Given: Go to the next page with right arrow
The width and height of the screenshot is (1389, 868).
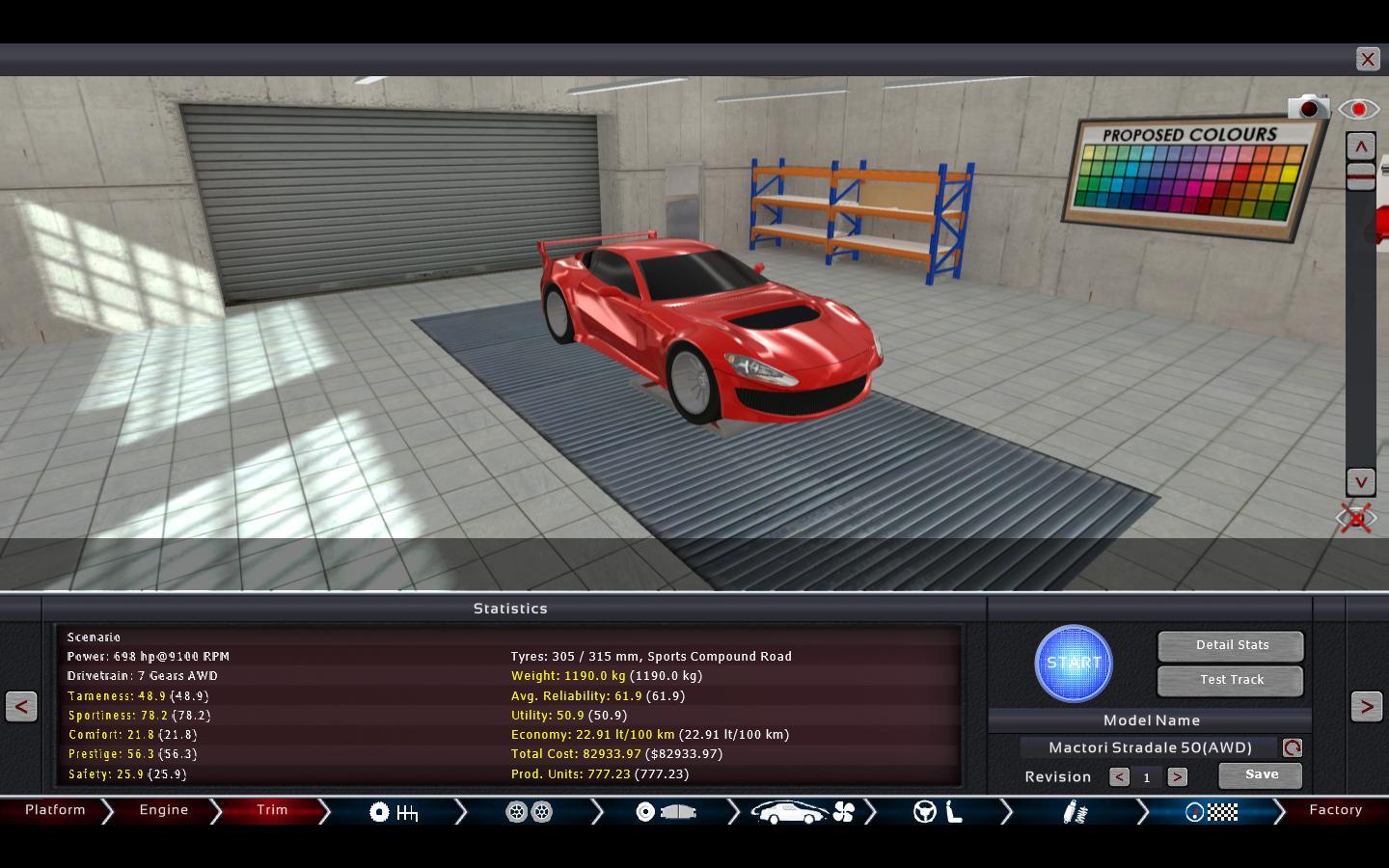Looking at the screenshot, I should click(x=1366, y=706).
